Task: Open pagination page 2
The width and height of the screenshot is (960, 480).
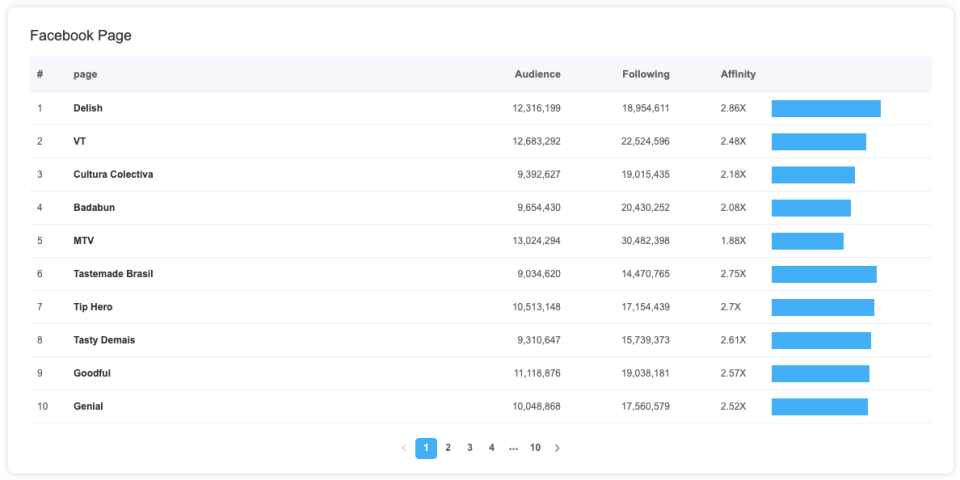Action: [x=448, y=448]
